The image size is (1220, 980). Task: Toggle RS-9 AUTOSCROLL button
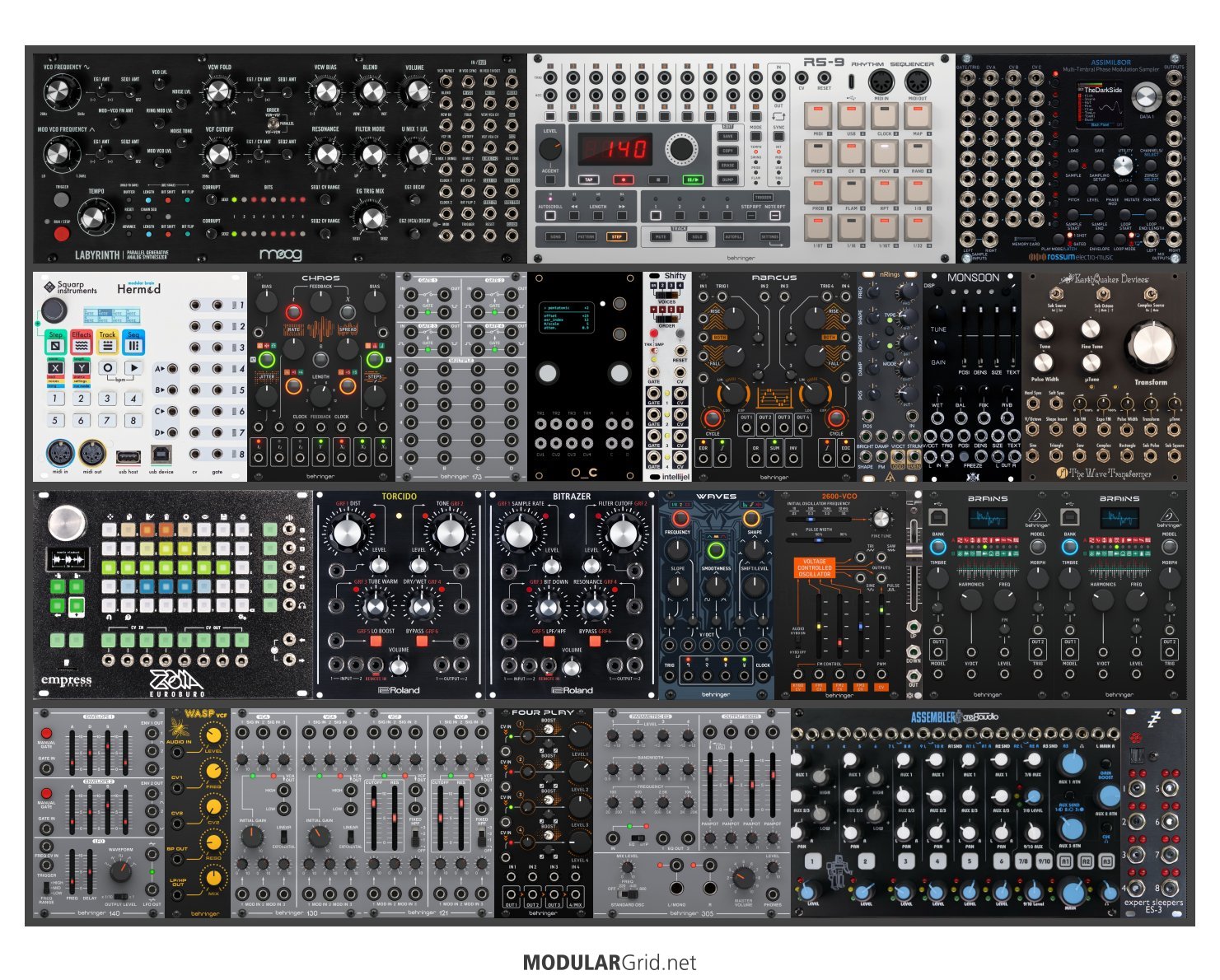pos(549,216)
